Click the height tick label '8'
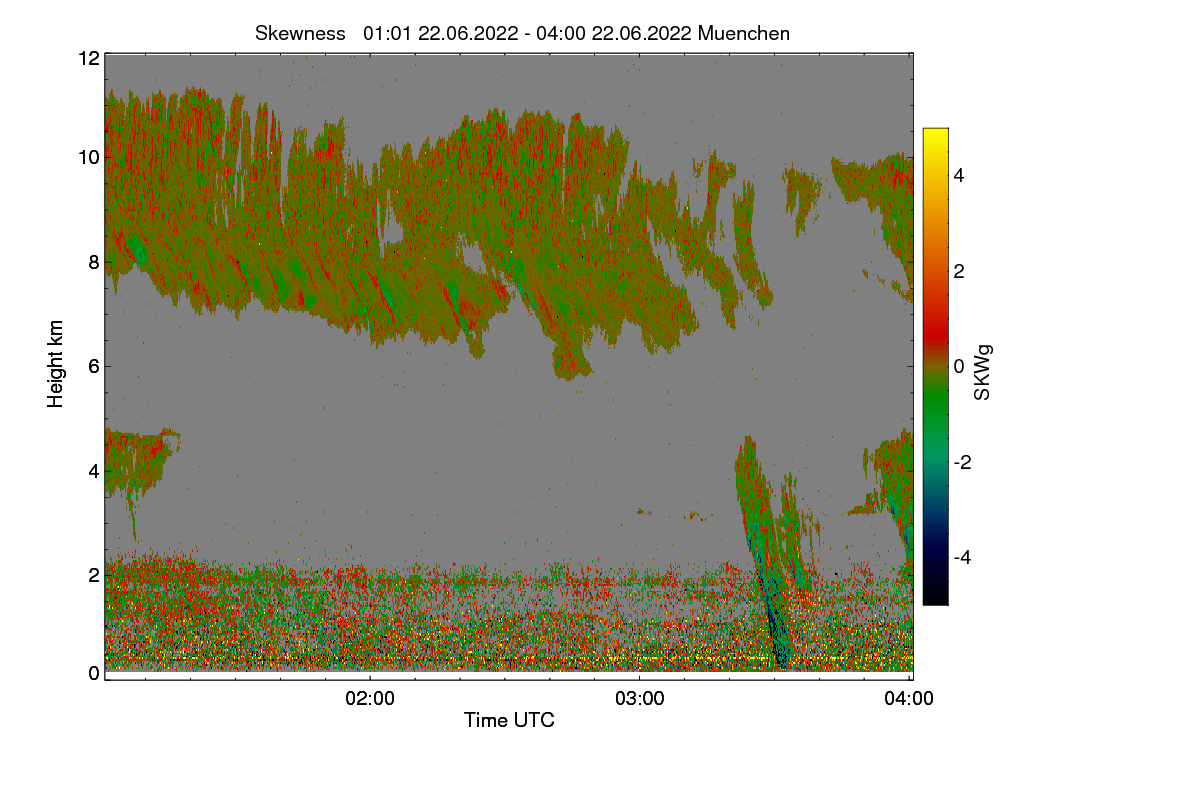 pyautogui.click(x=93, y=262)
